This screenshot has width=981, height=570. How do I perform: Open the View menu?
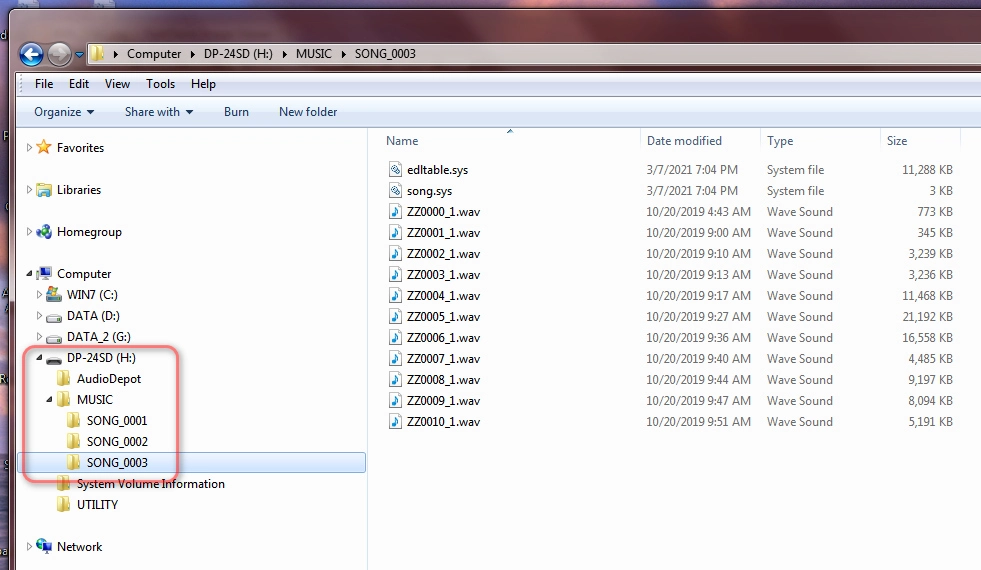[117, 84]
